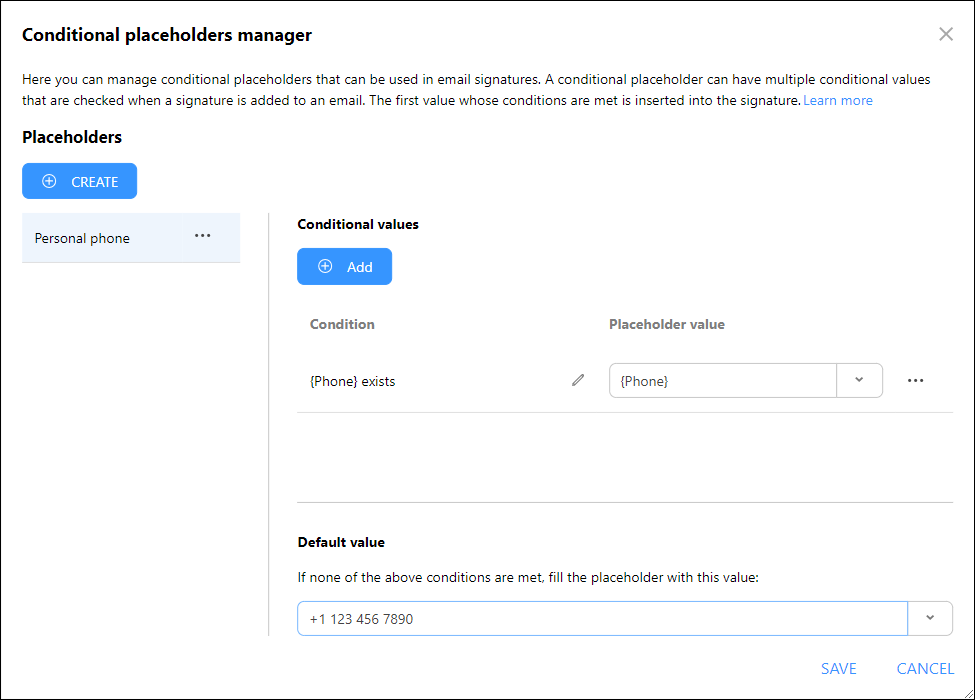Expand the default value dropdown arrow
Screen dimensions: 975x700
tap(930, 619)
